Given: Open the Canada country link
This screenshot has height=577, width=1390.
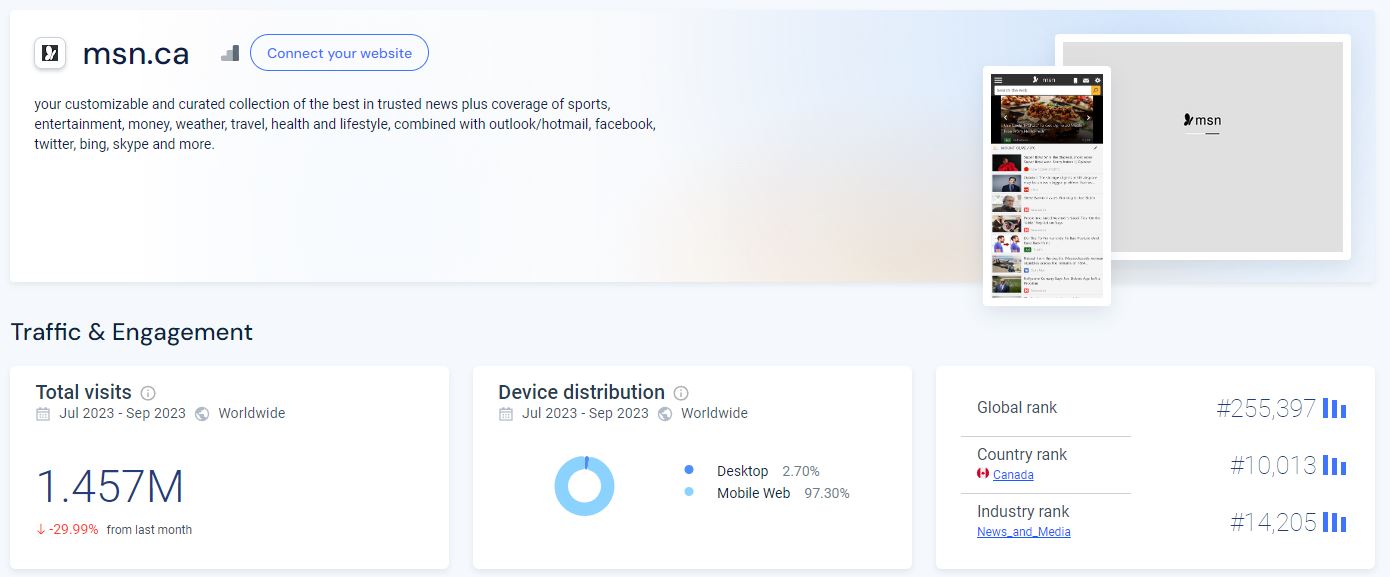Looking at the screenshot, I should pyautogui.click(x=1013, y=475).
